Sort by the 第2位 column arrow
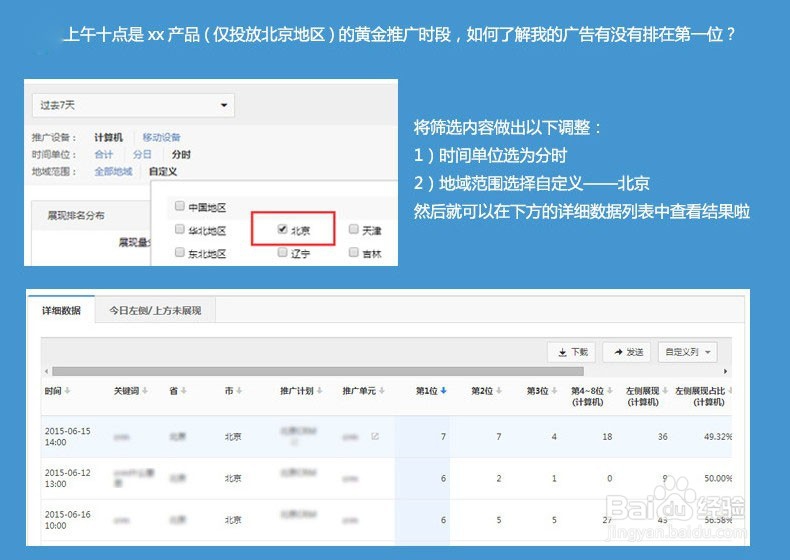This screenshot has width=790, height=560. (x=499, y=391)
